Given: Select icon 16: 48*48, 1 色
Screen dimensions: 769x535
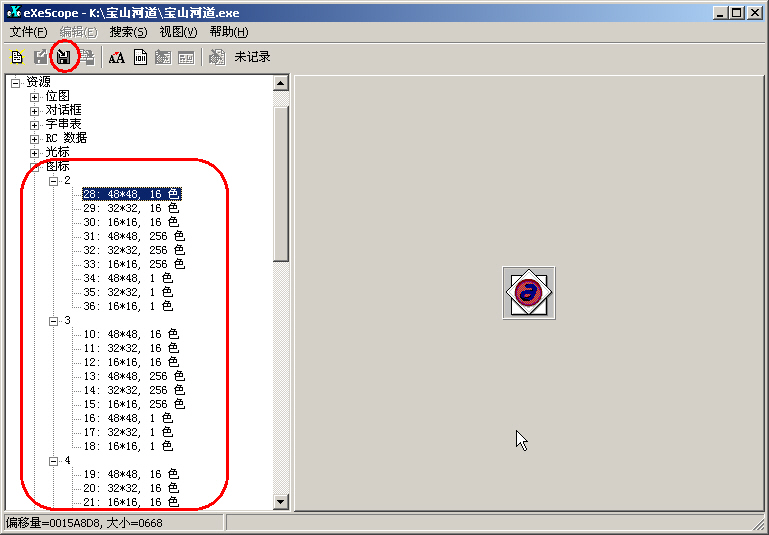Looking at the screenshot, I should [x=128, y=418].
